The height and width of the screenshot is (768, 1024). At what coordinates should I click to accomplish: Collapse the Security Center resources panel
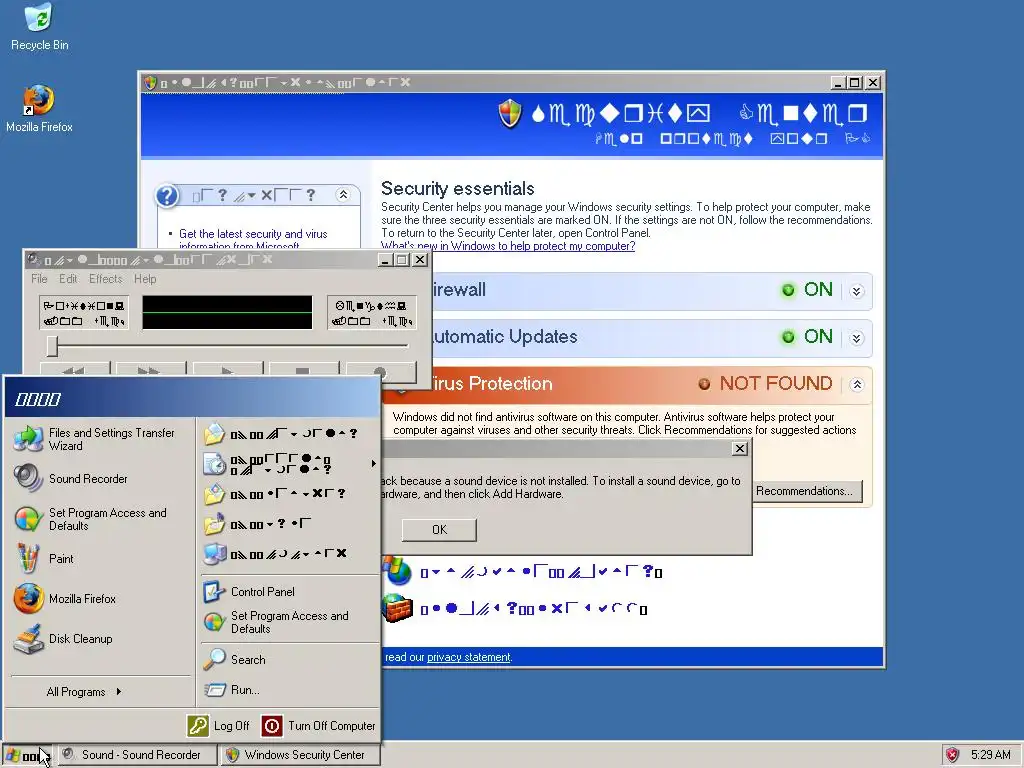pos(343,195)
